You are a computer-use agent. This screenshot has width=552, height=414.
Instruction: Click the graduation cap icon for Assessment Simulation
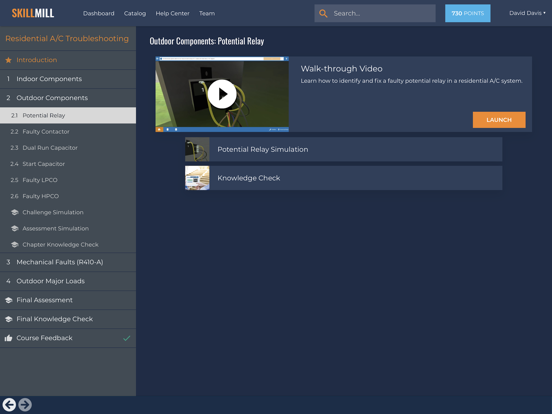14,228
